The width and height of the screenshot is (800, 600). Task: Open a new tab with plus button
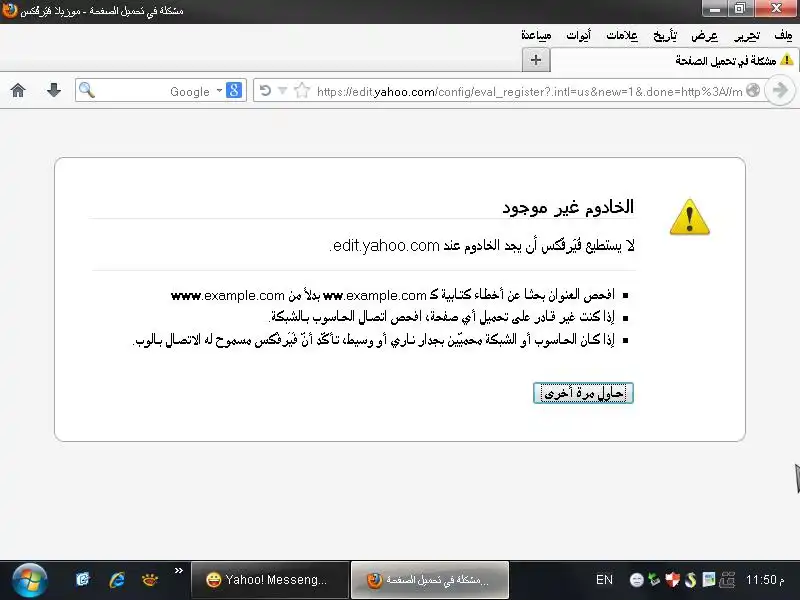point(536,60)
